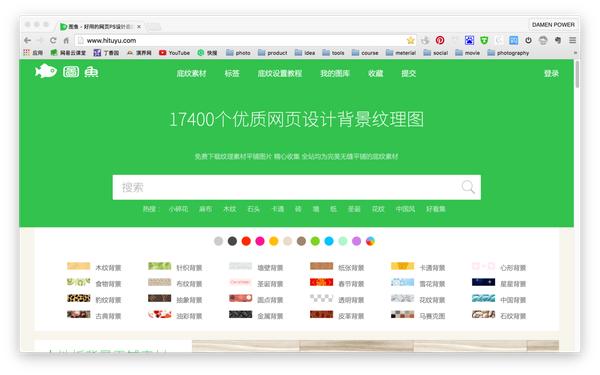This screenshot has height=375, width=600.
Task: Select the green color filter
Action: (315, 241)
